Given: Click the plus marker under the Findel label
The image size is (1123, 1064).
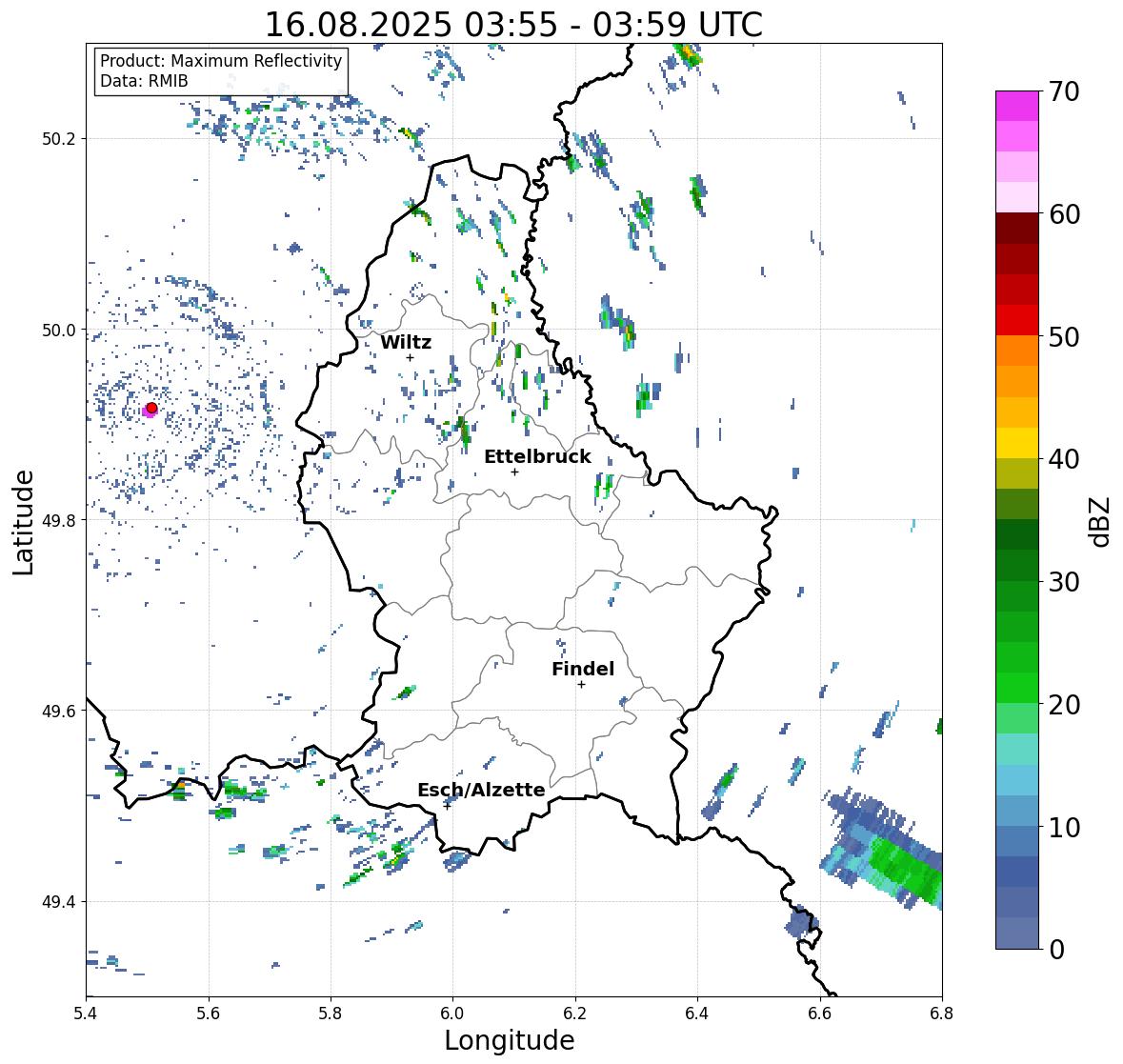Looking at the screenshot, I should (582, 685).
